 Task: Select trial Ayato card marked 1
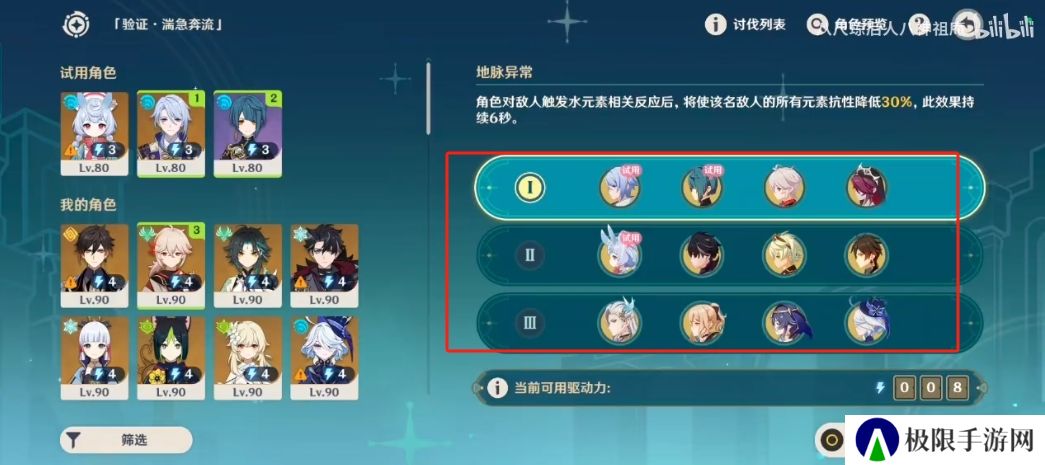point(171,134)
